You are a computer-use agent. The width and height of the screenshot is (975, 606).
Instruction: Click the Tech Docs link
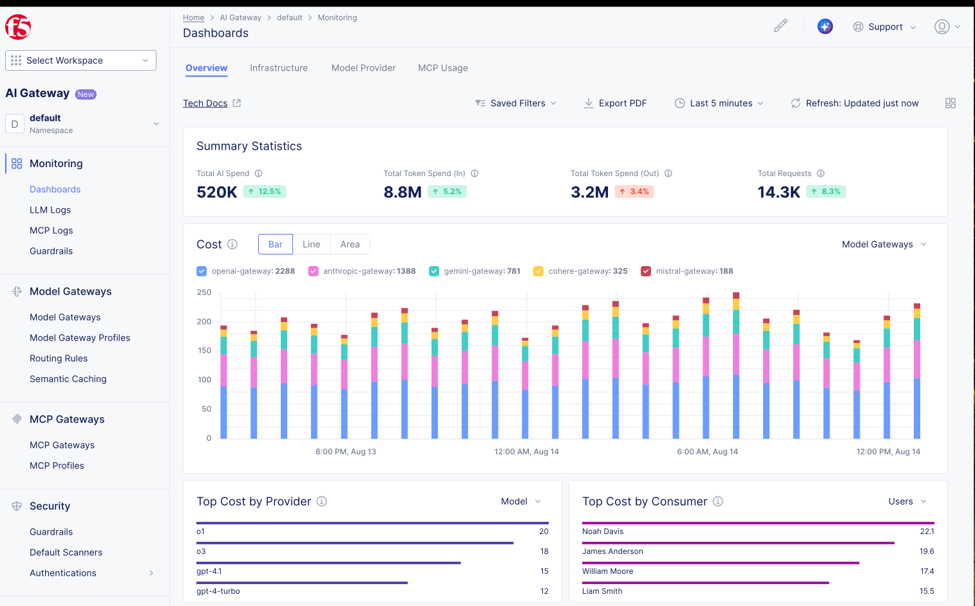tap(205, 103)
